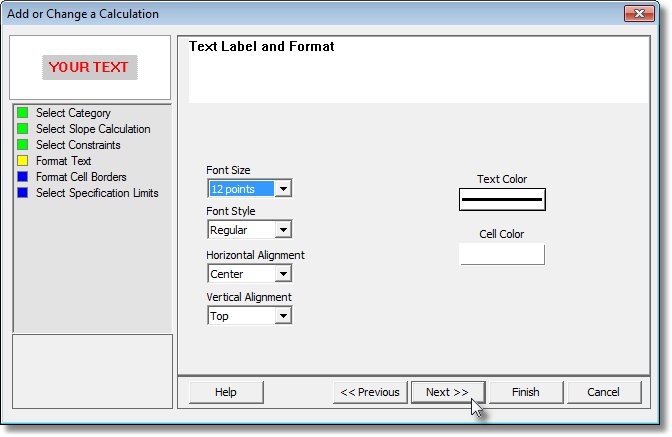Open the Font Size dropdown arrow
Image resolution: width=672 pixels, height=437 pixels.
tap(283, 189)
